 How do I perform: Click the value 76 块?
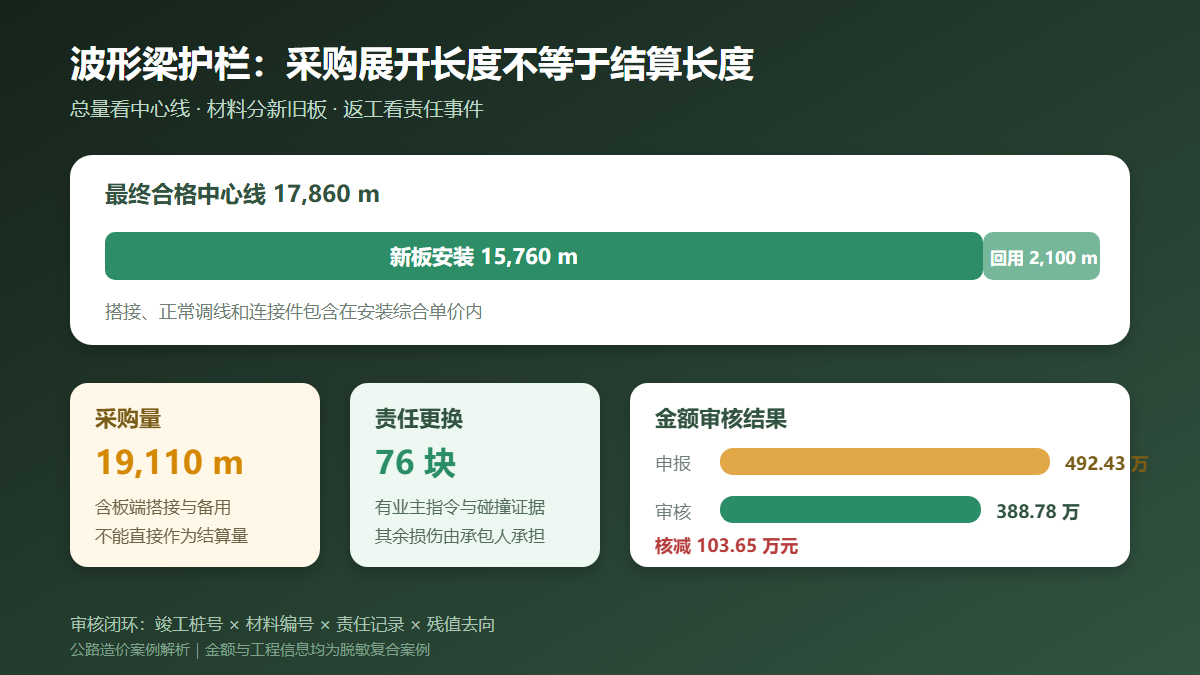tap(415, 462)
